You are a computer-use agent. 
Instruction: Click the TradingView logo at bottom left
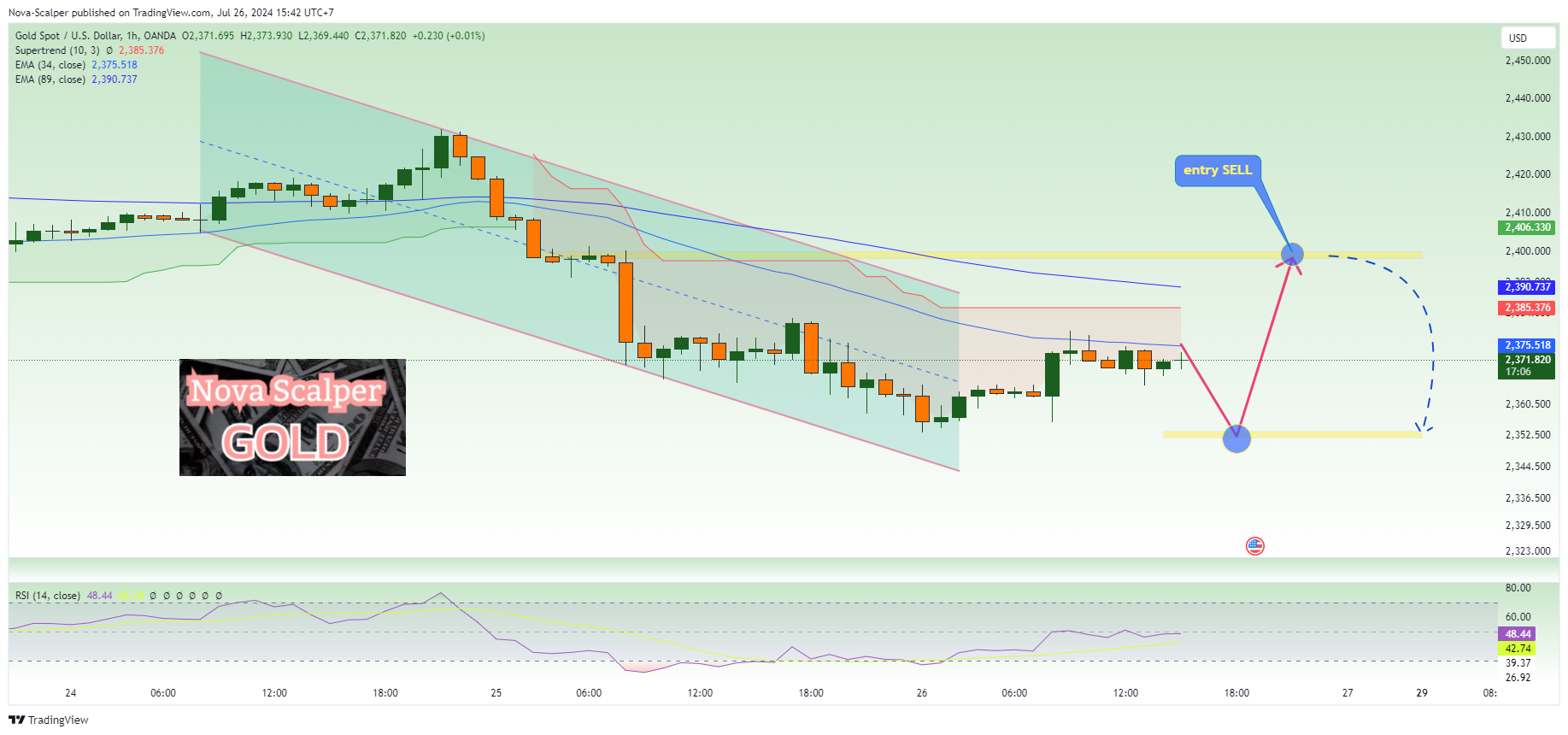(x=49, y=720)
